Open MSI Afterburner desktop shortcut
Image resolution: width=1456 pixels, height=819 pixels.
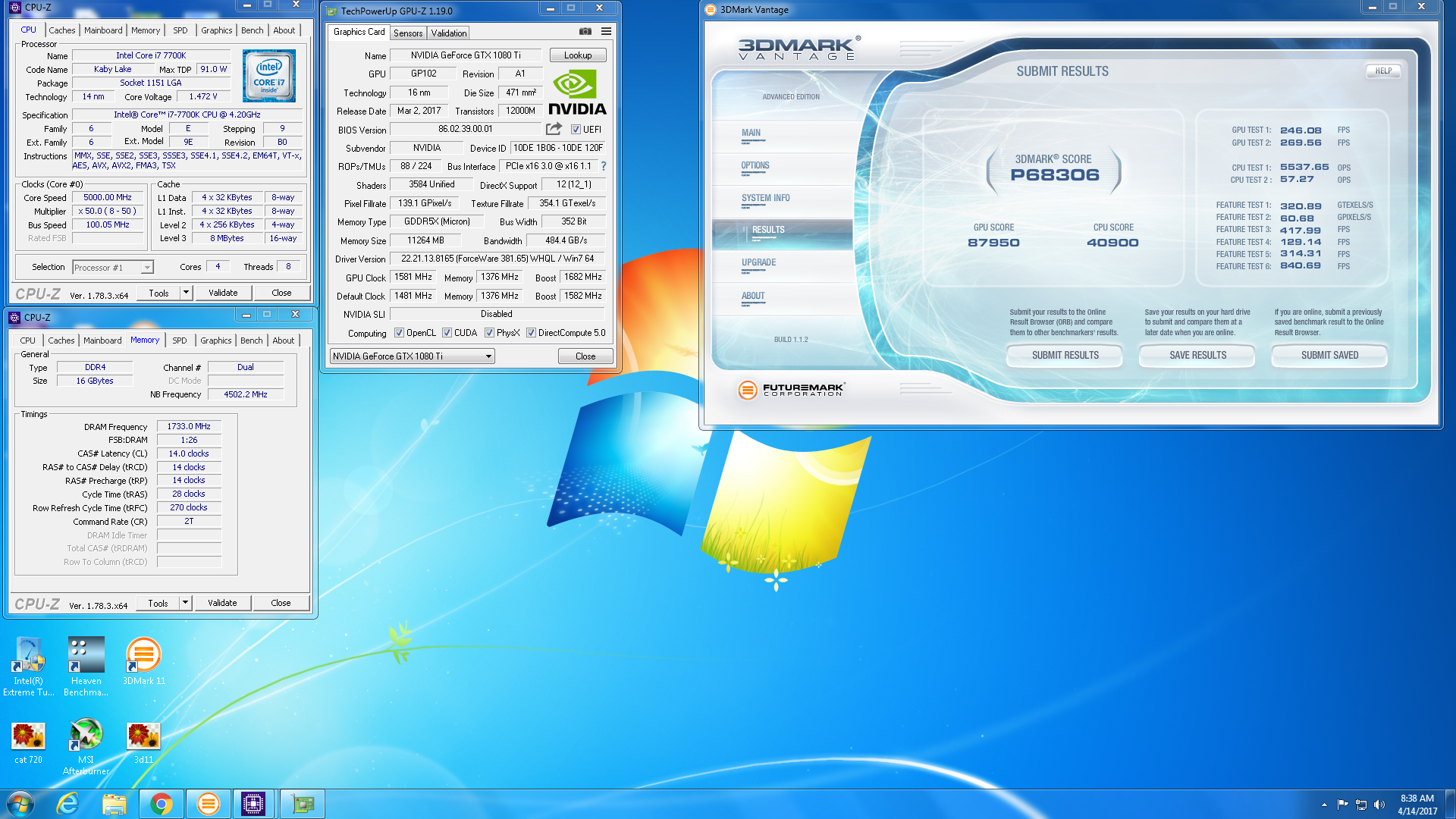(x=86, y=747)
